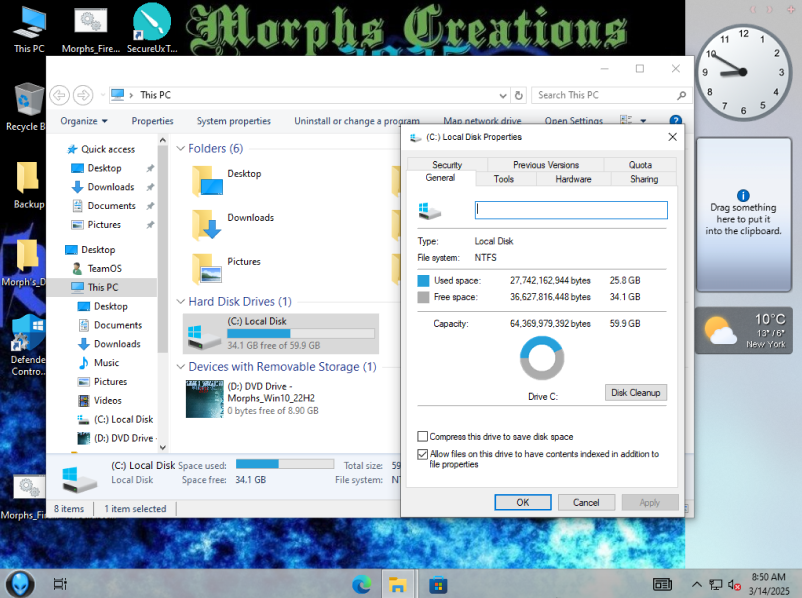The height and width of the screenshot is (598, 802).
Task: Open Microsoft Store from taskbar
Action: [438, 584]
